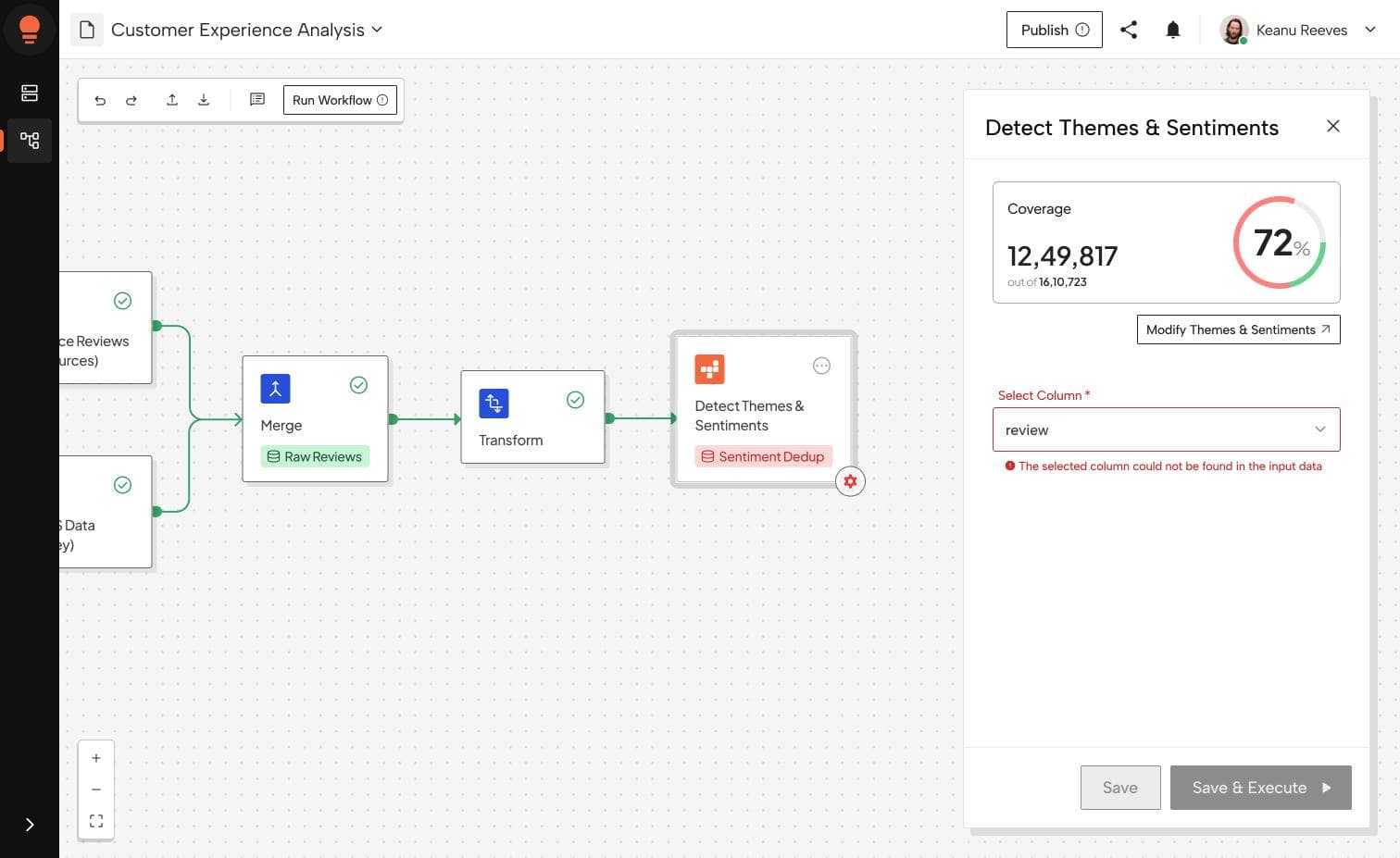The height and width of the screenshot is (858, 1400).
Task: Open the Detect Themes node ellipsis menu
Action: coord(822,366)
